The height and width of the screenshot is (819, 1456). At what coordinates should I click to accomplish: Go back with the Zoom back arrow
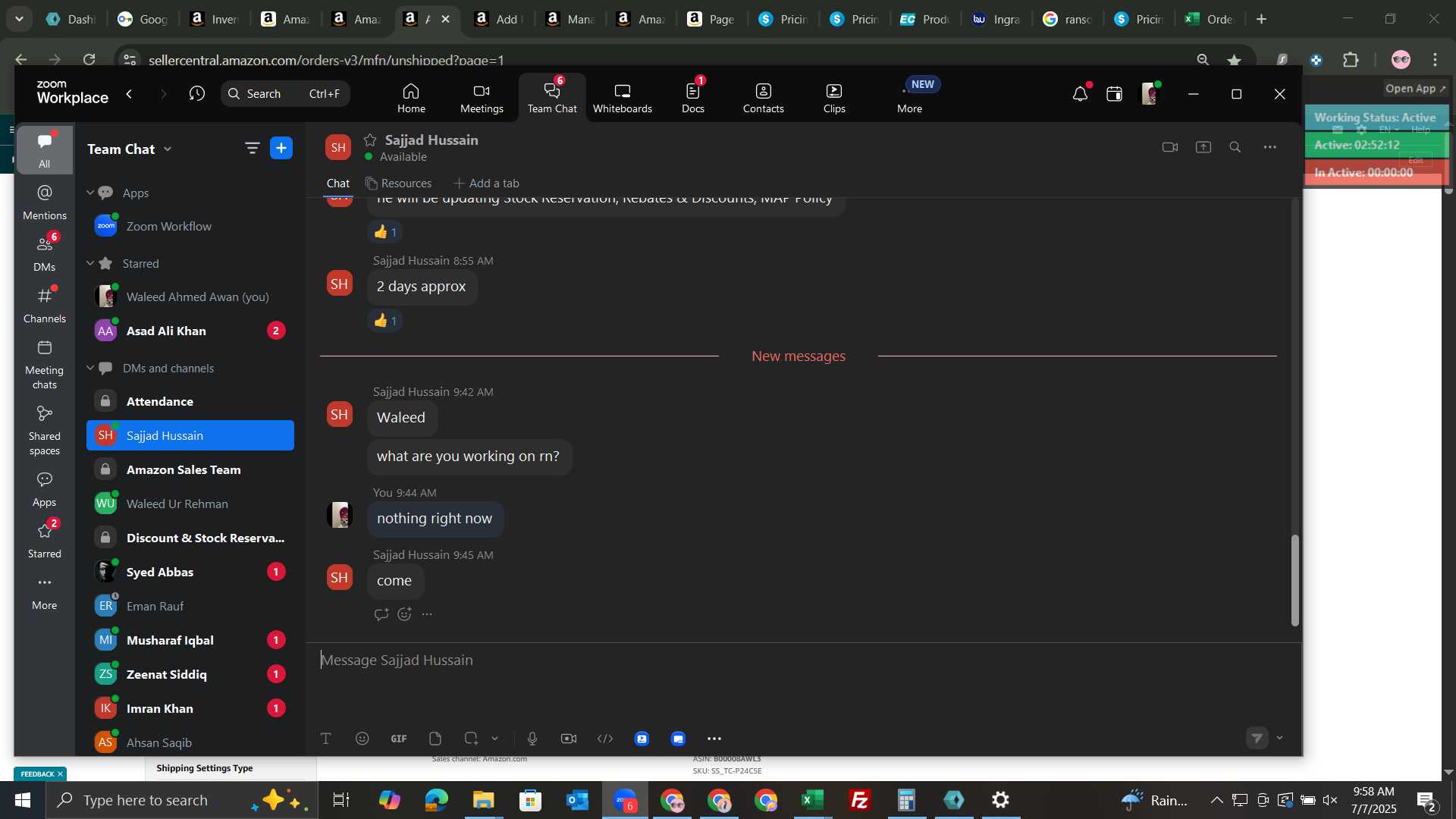click(129, 93)
